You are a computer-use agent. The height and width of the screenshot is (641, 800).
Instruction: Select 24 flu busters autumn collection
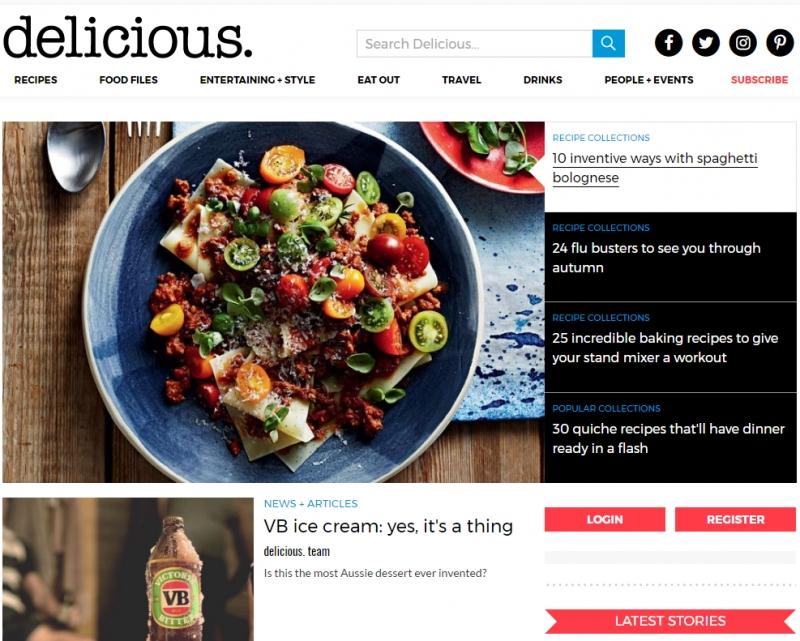(x=656, y=258)
